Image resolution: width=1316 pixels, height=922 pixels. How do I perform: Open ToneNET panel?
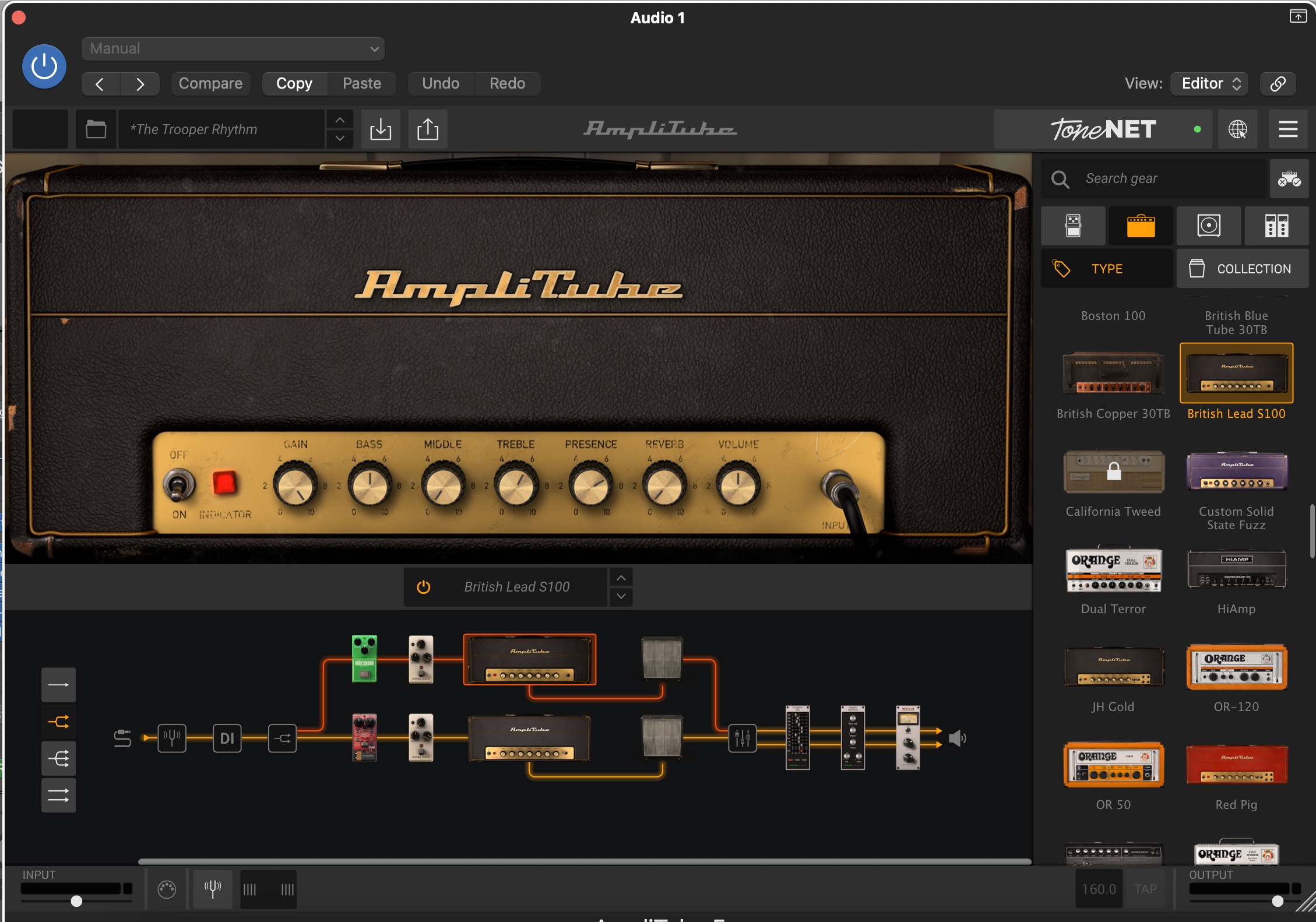pyautogui.click(x=1103, y=129)
